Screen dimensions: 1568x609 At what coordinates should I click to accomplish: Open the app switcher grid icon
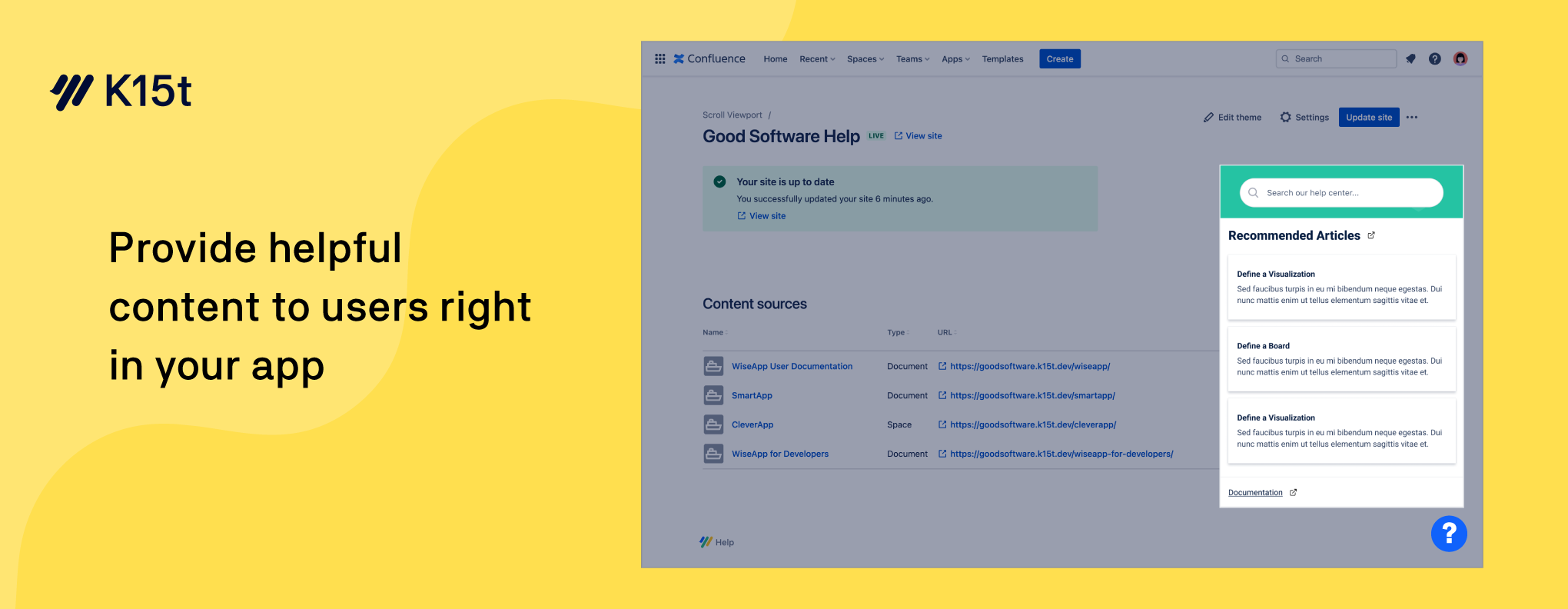tap(659, 58)
